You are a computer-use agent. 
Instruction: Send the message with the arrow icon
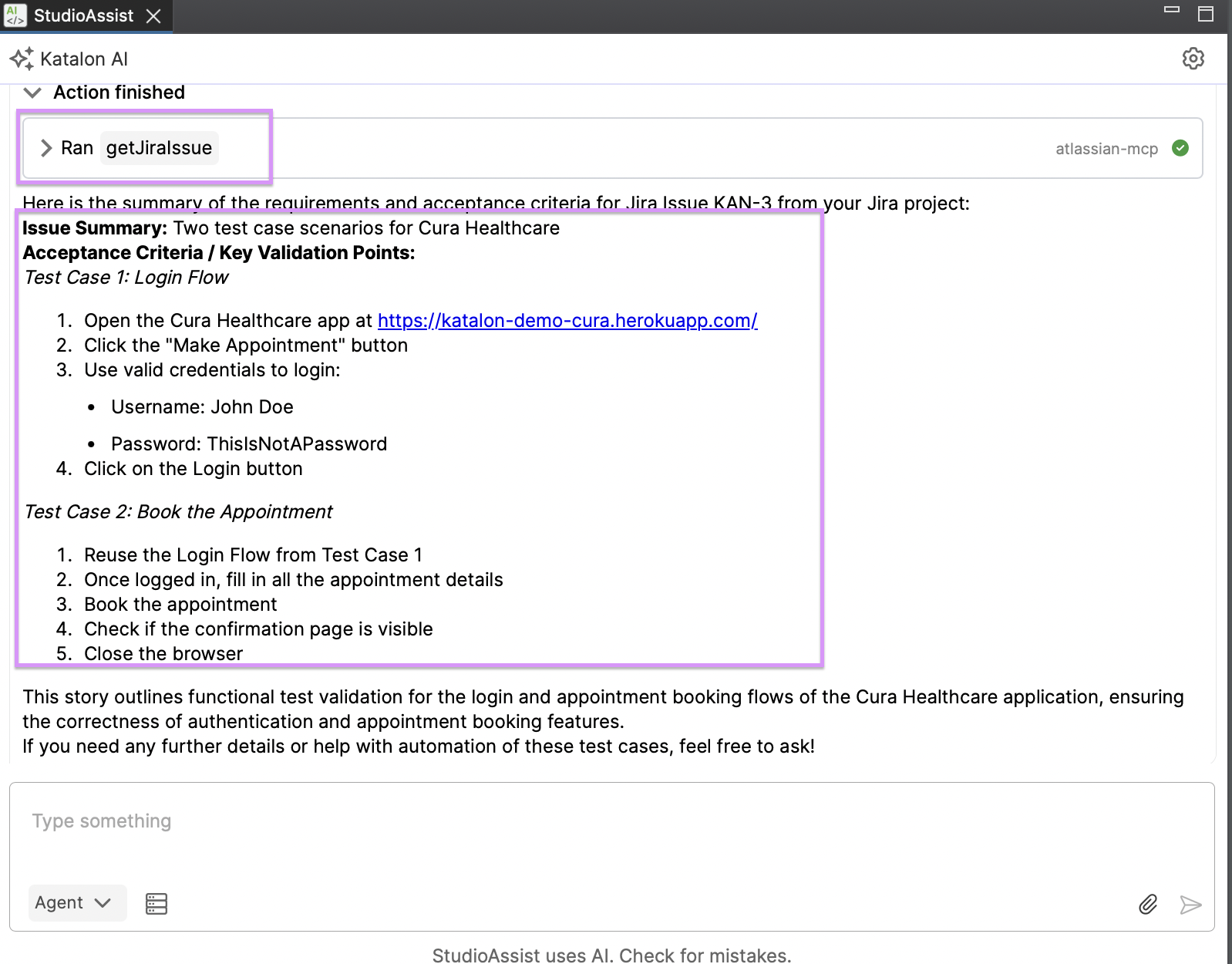pyautogui.click(x=1190, y=905)
